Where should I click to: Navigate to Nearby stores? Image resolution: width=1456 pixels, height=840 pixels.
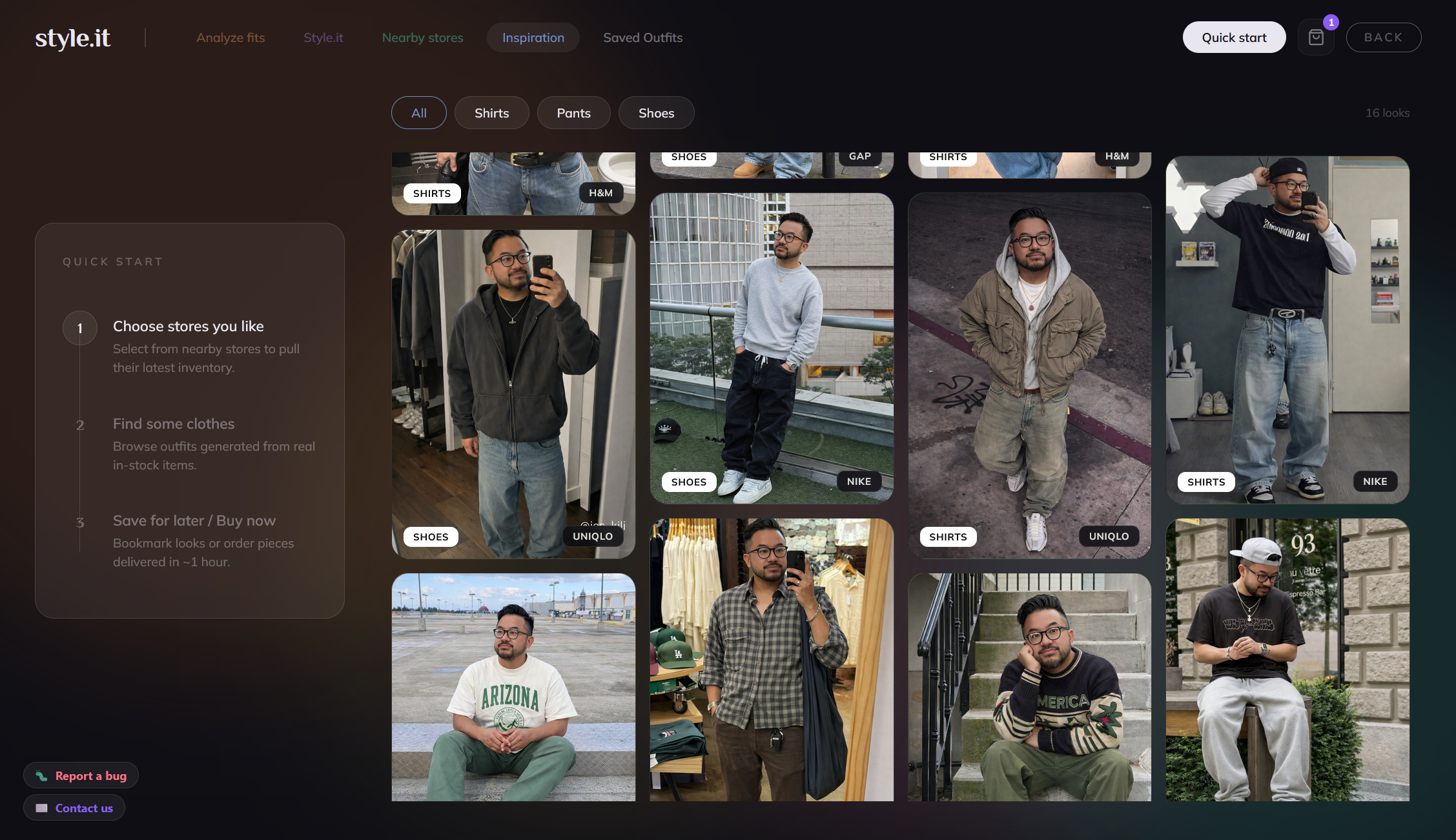[x=422, y=37]
